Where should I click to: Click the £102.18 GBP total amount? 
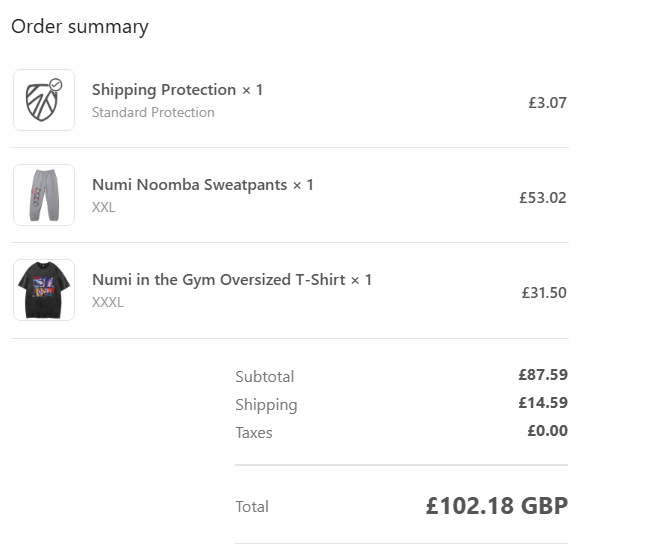coord(497,506)
